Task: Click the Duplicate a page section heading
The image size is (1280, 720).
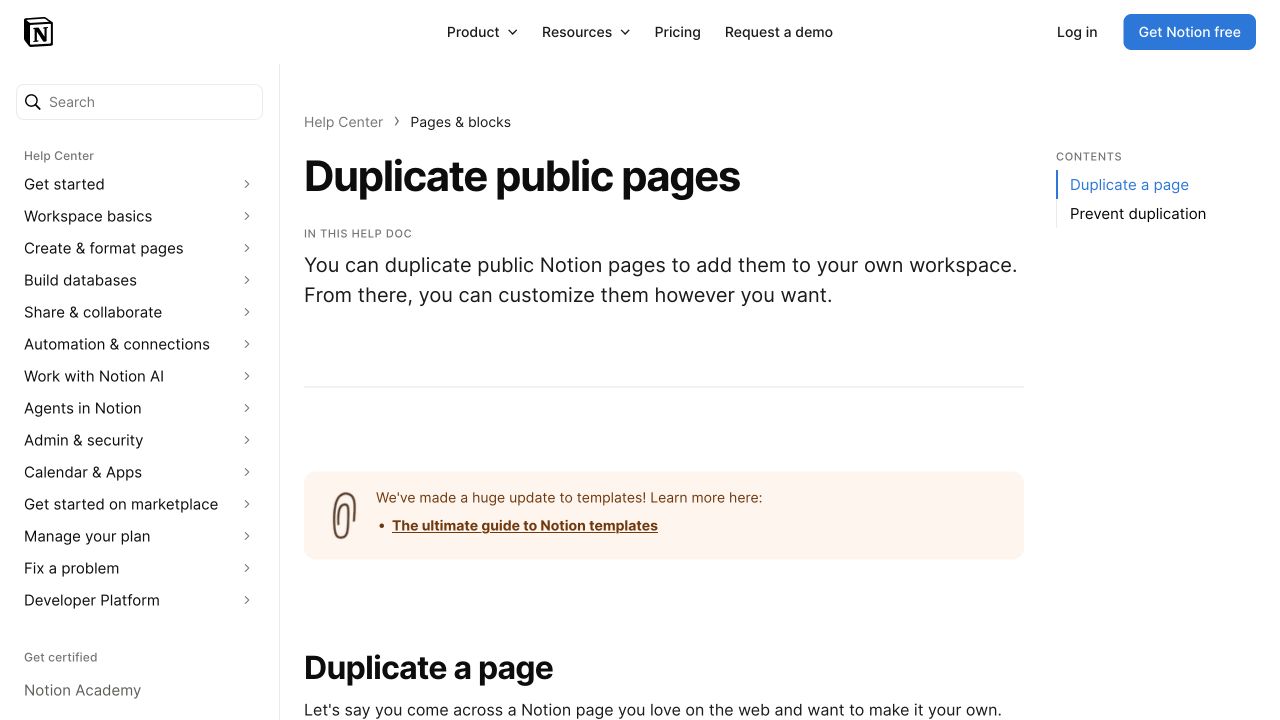Action: [428, 668]
